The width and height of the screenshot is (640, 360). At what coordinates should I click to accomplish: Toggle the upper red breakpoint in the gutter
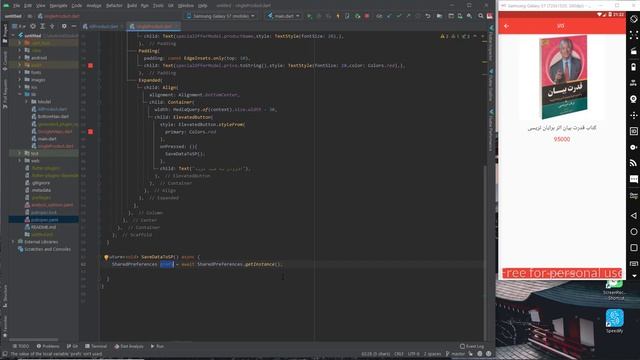pyautogui.click(x=90, y=65)
